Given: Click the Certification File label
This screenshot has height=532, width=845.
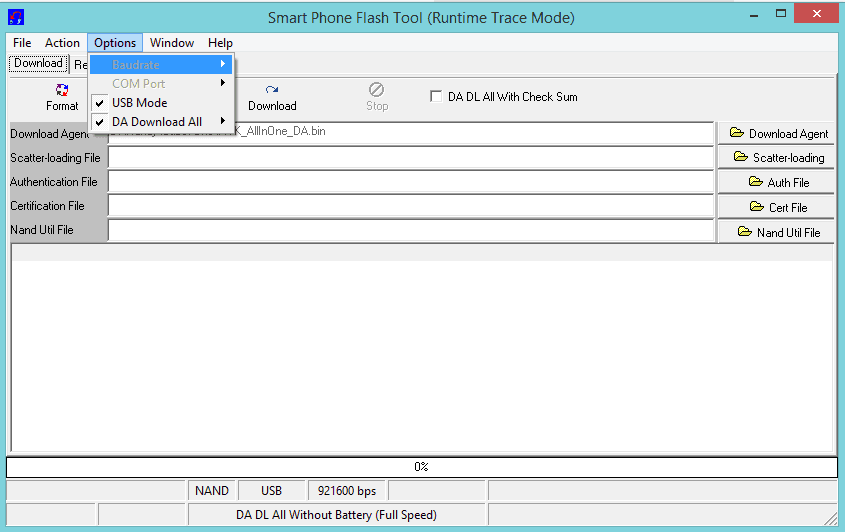Looking at the screenshot, I should [47, 206].
